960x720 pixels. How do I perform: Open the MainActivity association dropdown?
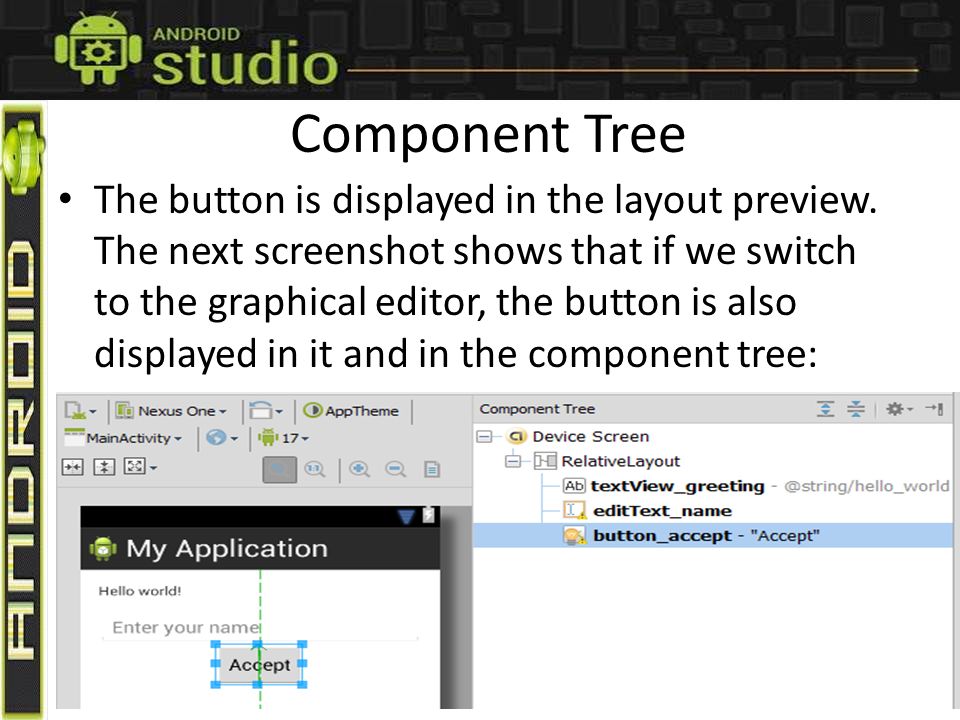pos(123,438)
